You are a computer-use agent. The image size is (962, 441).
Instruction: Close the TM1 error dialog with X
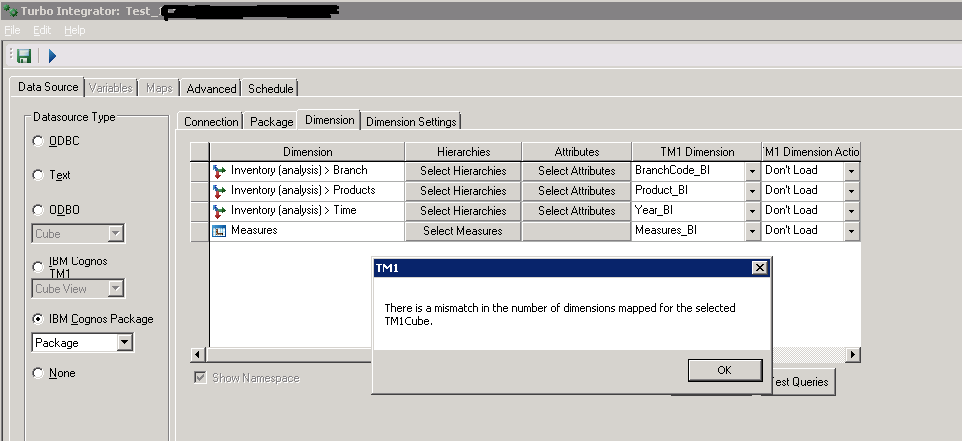pos(759,268)
